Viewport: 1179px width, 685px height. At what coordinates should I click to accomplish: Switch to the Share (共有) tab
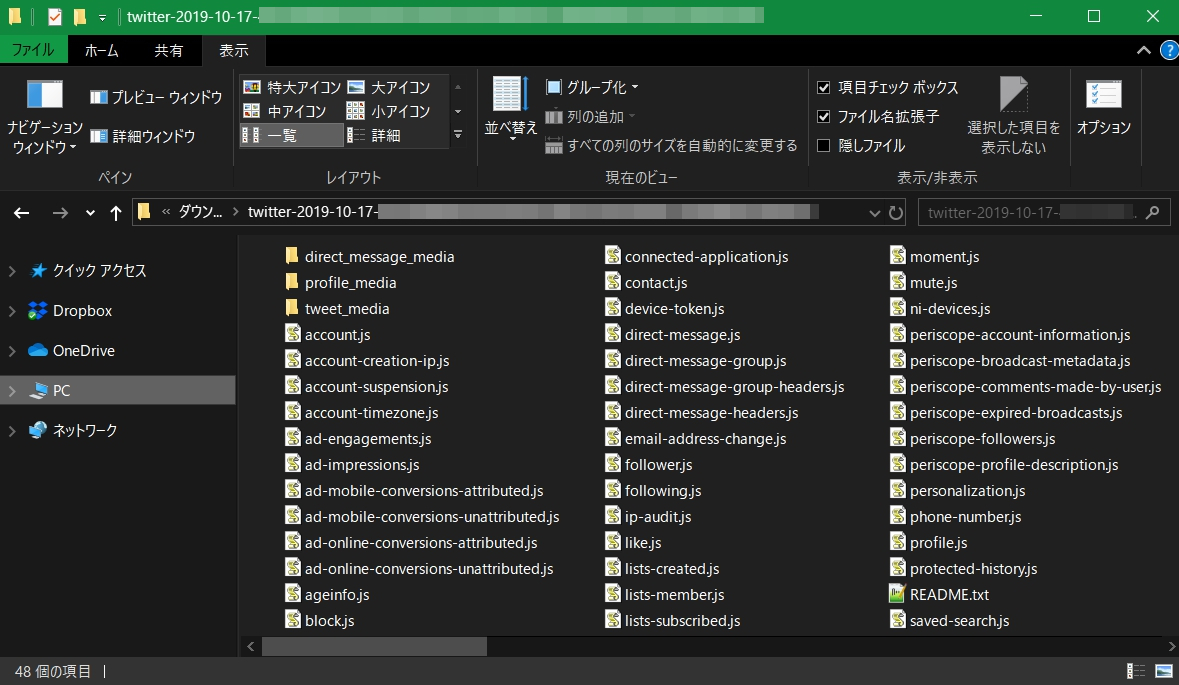pos(168,50)
